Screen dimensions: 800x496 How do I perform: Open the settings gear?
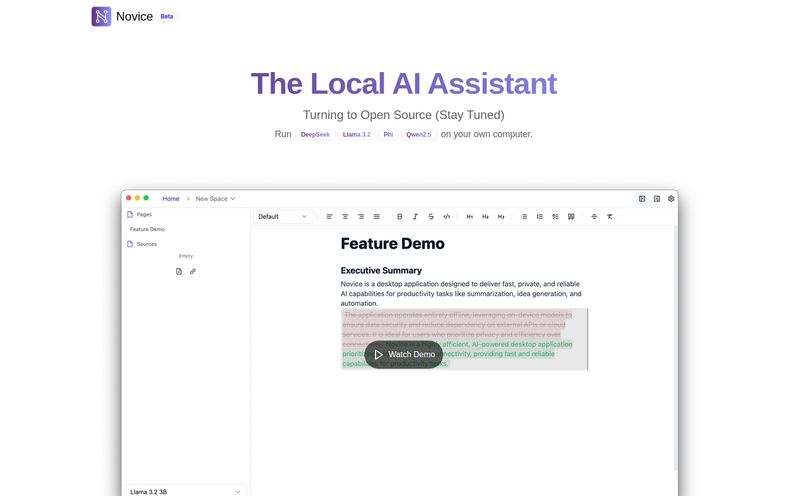click(671, 199)
